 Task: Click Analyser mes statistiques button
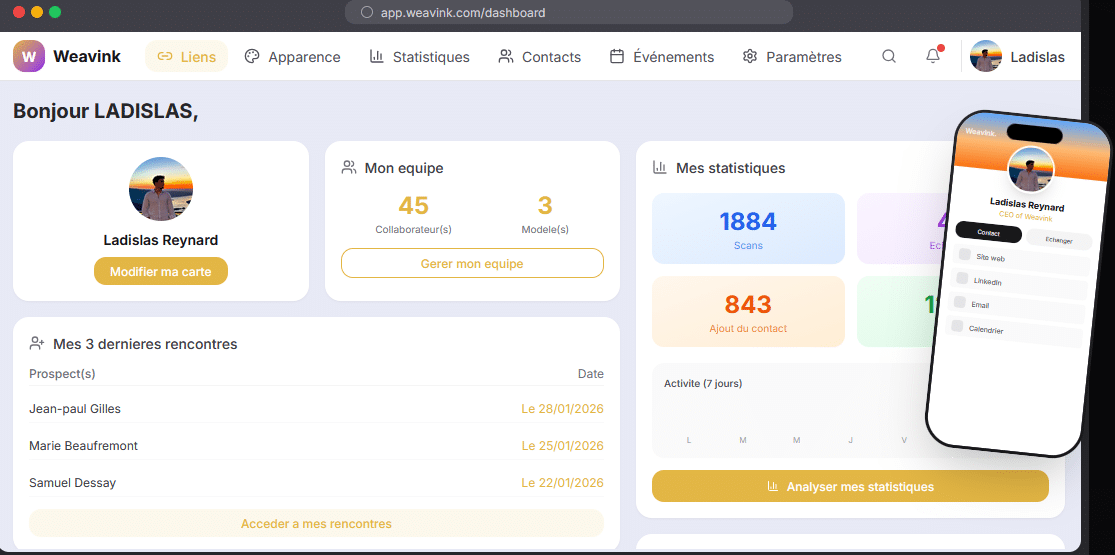click(850, 487)
